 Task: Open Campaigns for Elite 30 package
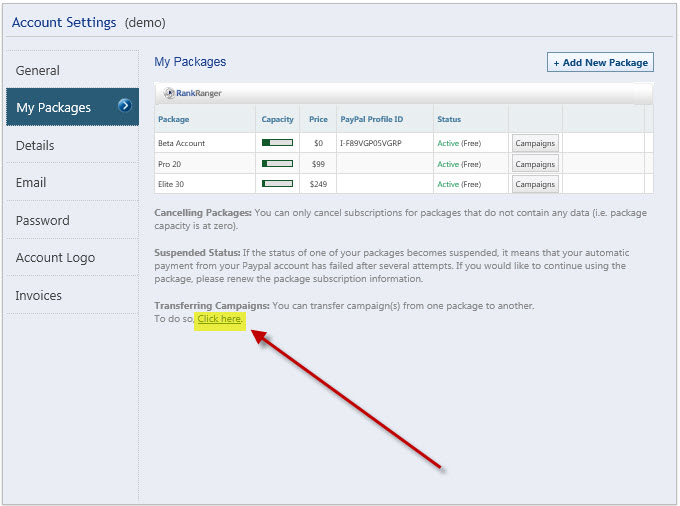click(535, 184)
